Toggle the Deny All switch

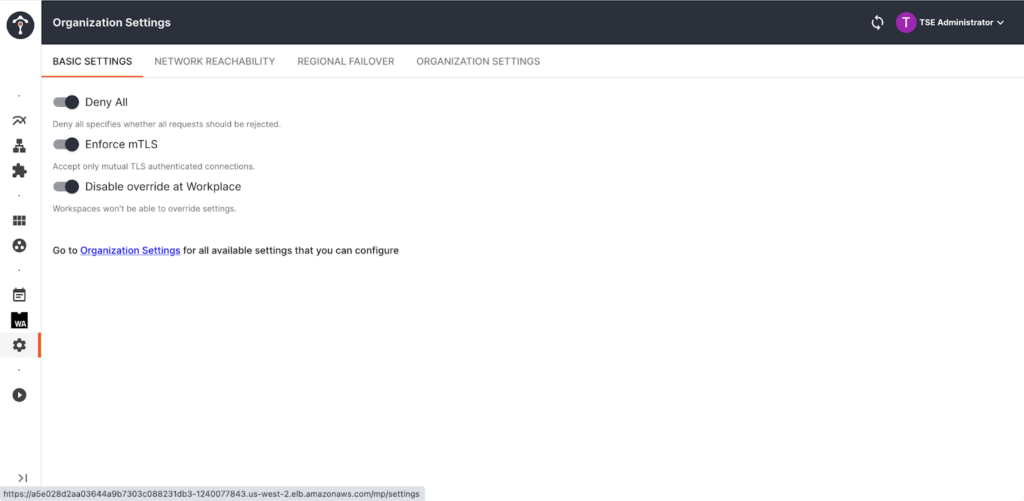click(x=66, y=102)
